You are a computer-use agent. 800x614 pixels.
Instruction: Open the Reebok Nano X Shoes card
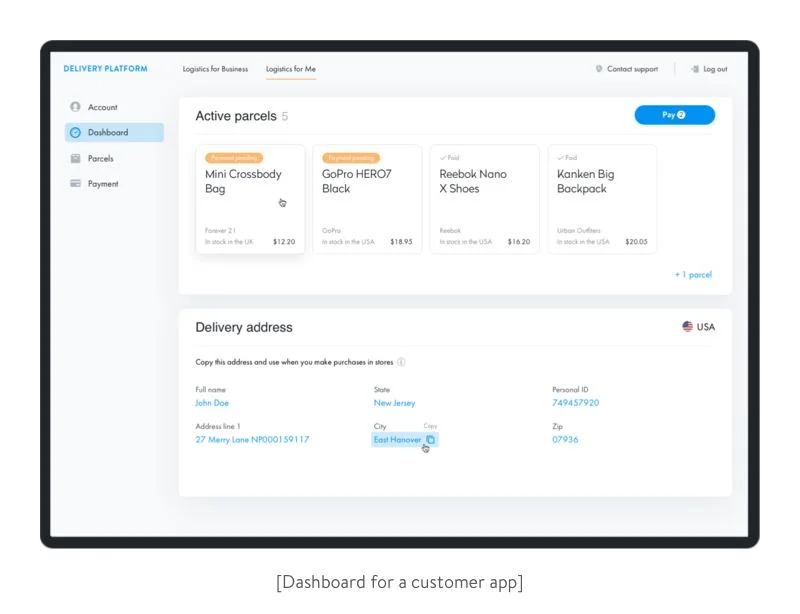(484, 199)
